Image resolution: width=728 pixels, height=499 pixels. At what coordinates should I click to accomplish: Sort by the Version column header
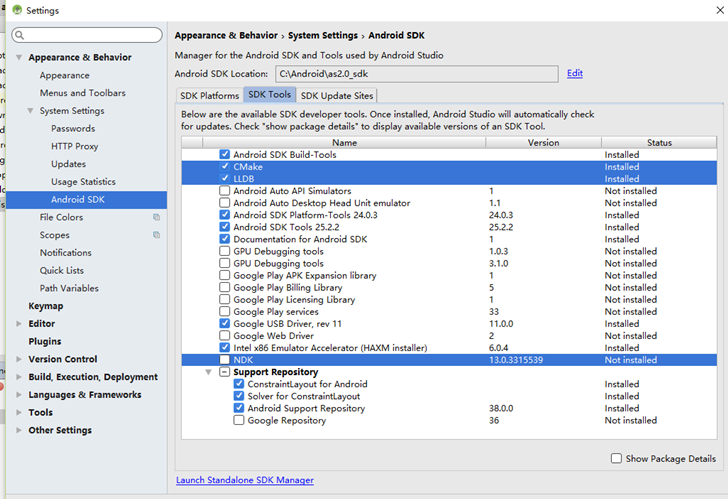click(543, 143)
